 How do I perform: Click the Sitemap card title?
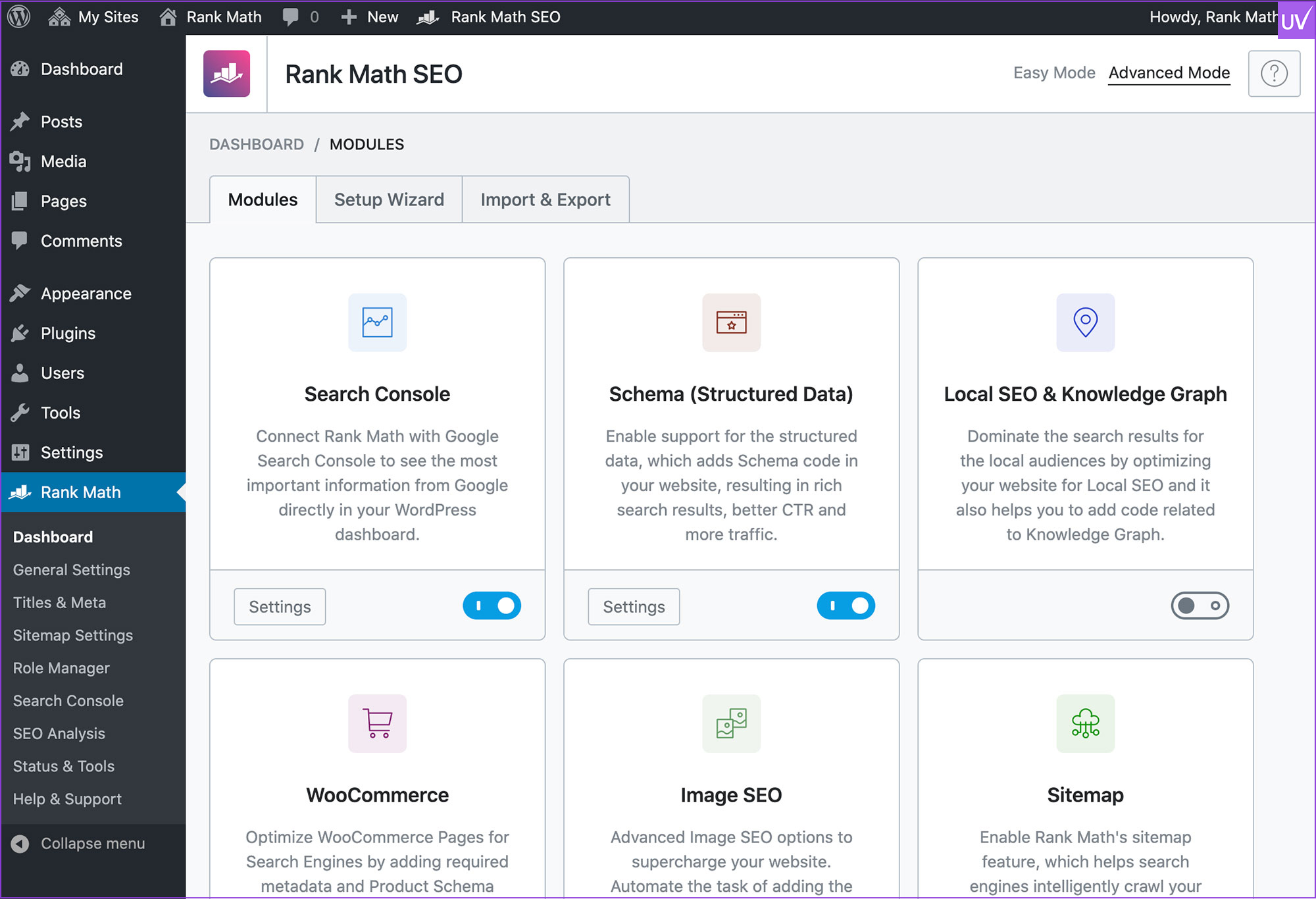tap(1086, 795)
